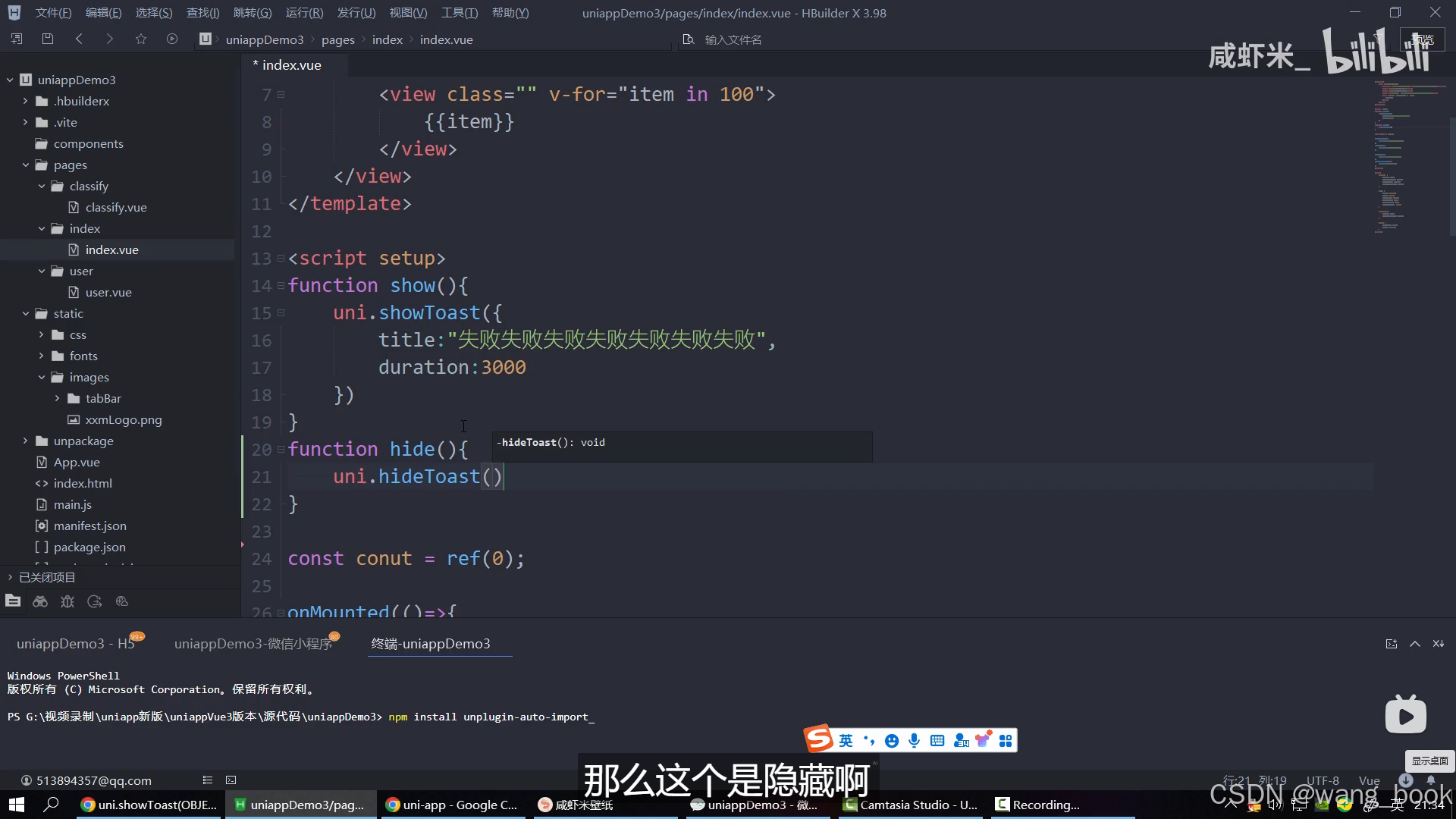The height and width of the screenshot is (819, 1456).
Task: Collapse the uniappDemo3 project root
Action: (10, 80)
